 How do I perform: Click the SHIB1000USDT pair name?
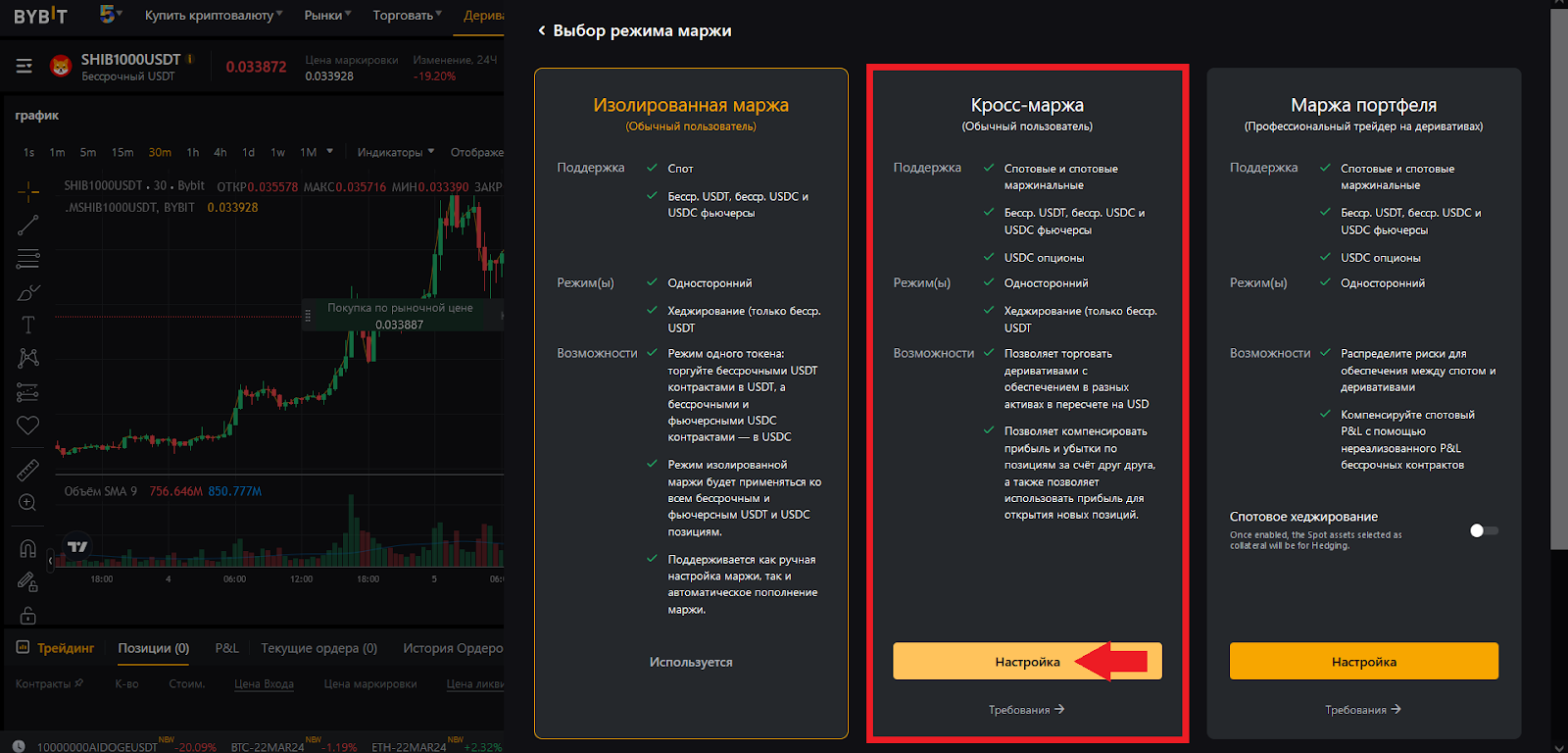pyautogui.click(x=131, y=60)
